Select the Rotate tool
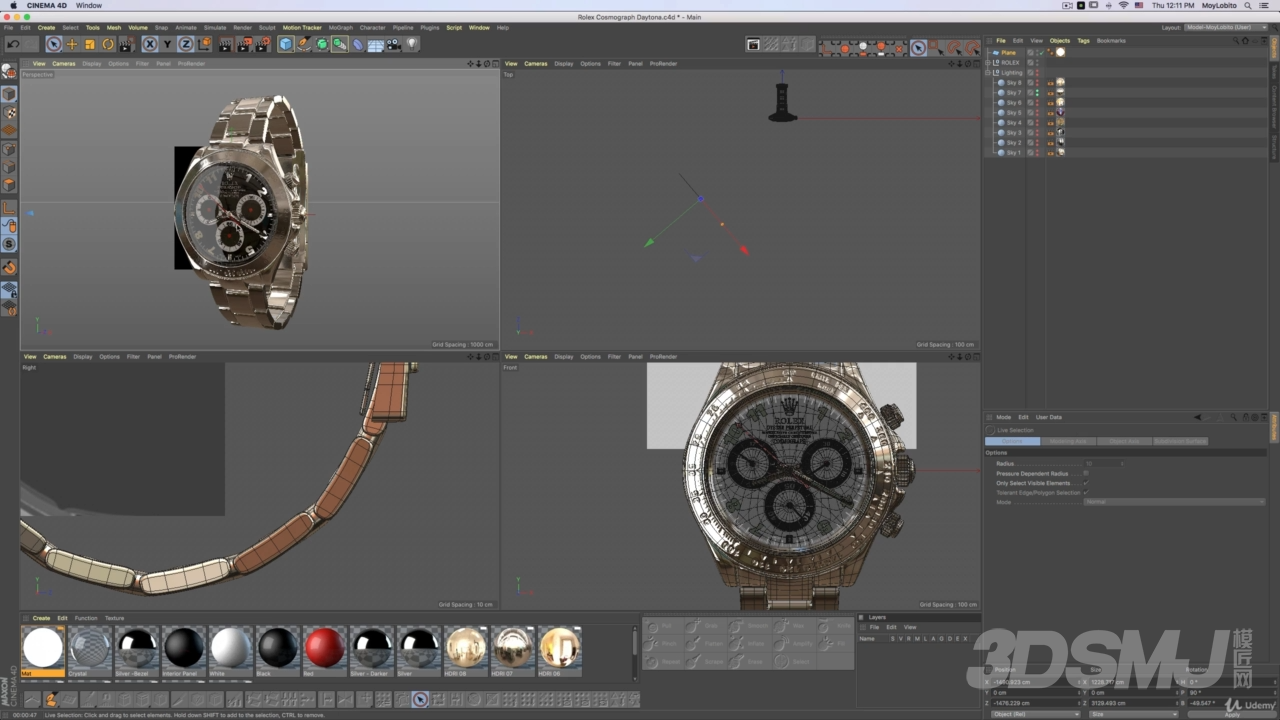 (x=108, y=44)
